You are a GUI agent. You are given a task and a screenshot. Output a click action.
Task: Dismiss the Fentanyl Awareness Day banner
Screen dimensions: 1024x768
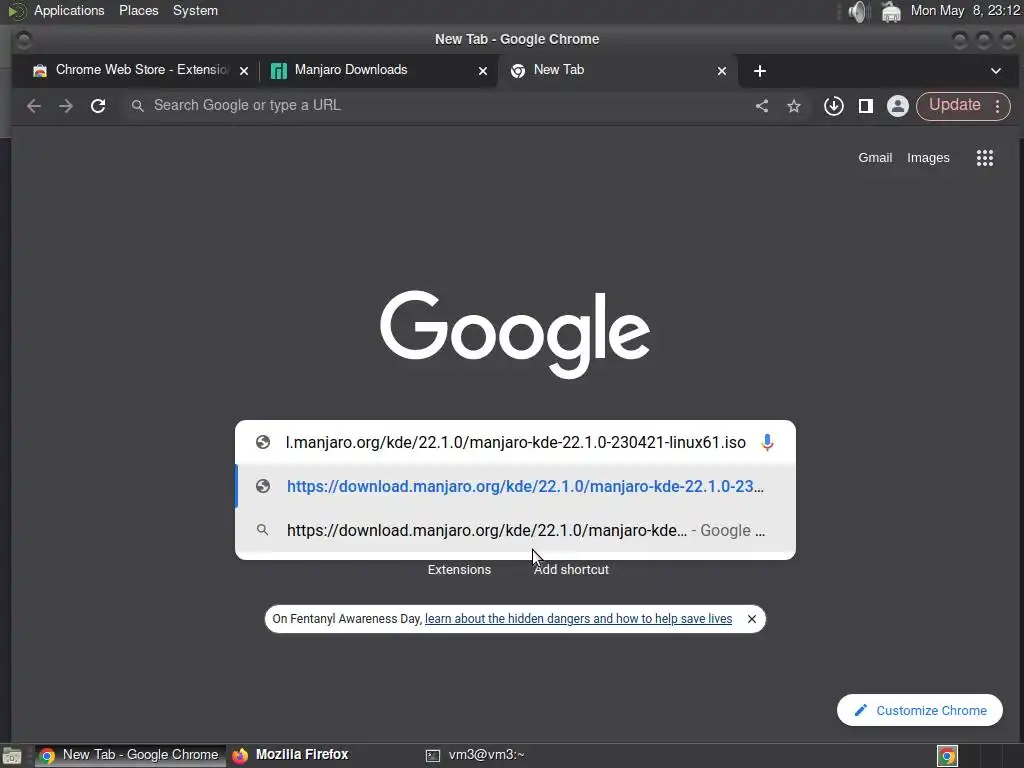click(752, 619)
